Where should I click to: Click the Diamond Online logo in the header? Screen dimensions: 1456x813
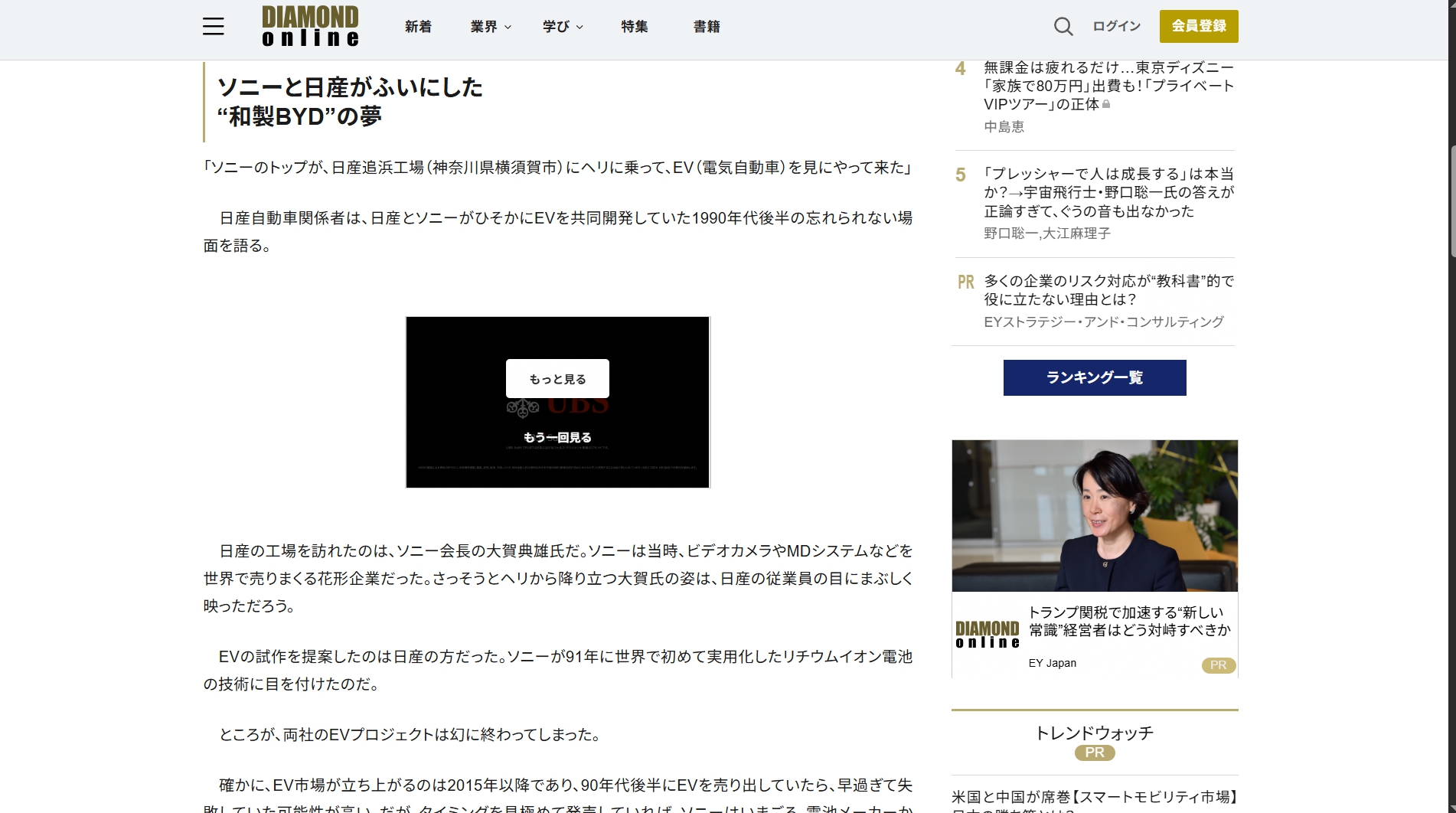click(310, 27)
